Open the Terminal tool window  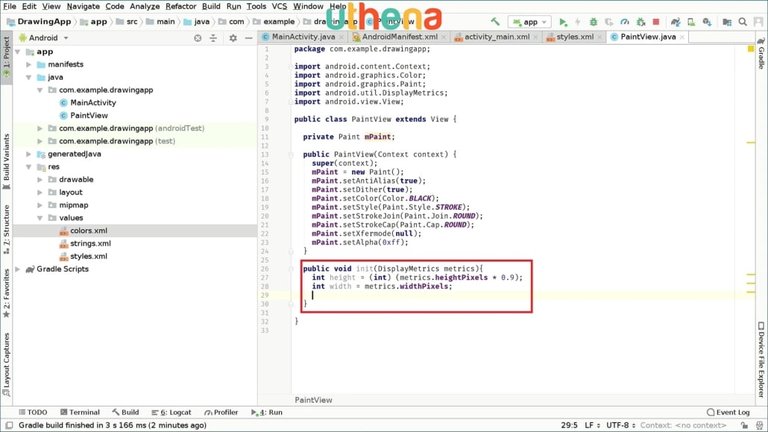78,412
